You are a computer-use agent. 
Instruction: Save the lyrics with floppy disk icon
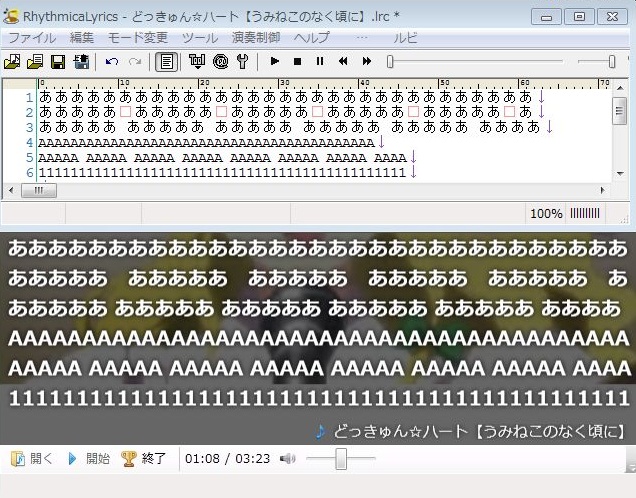(58, 62)
